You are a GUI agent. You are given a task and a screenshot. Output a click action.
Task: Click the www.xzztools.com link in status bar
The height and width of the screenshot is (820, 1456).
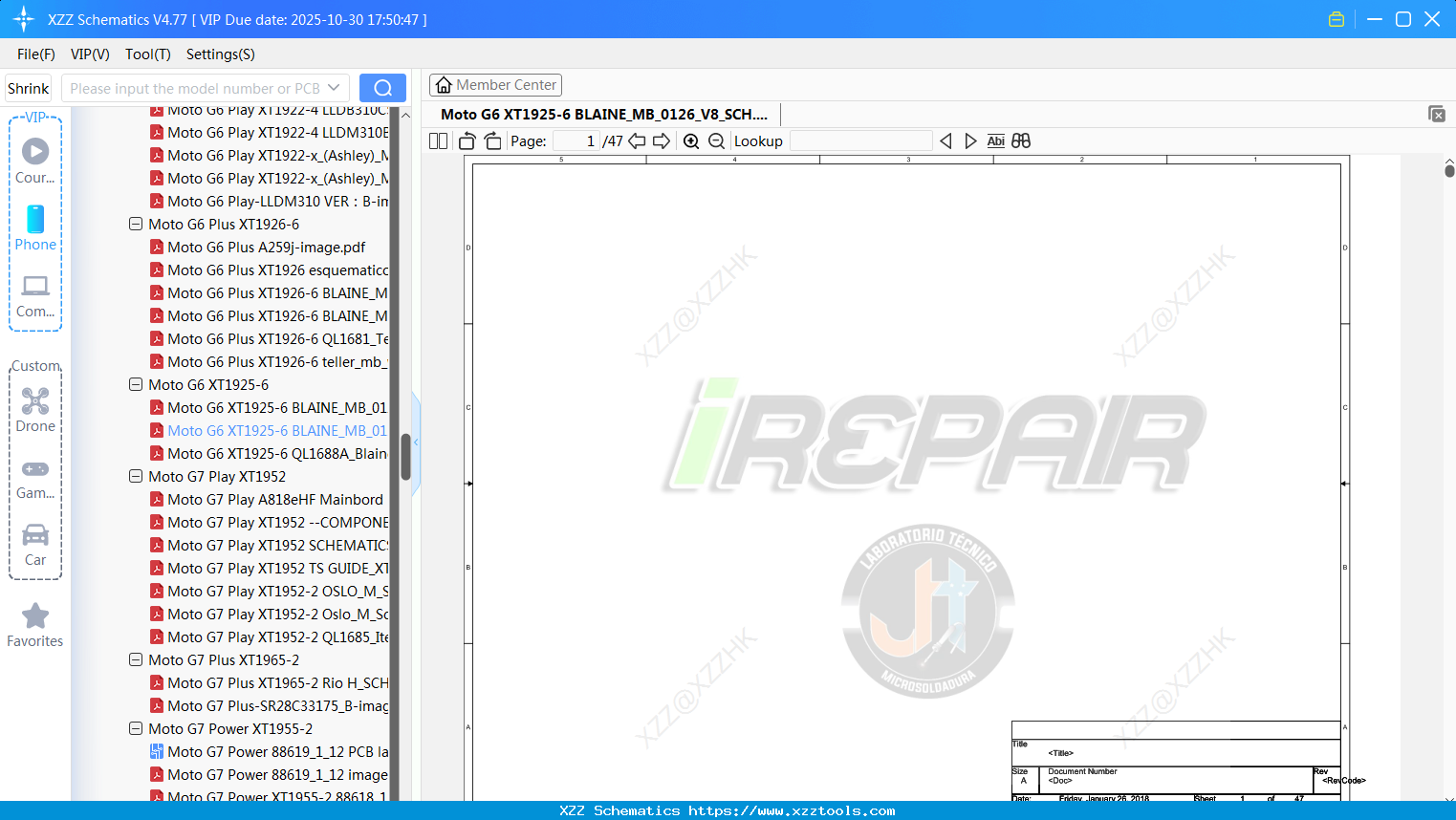pos(792,811)
